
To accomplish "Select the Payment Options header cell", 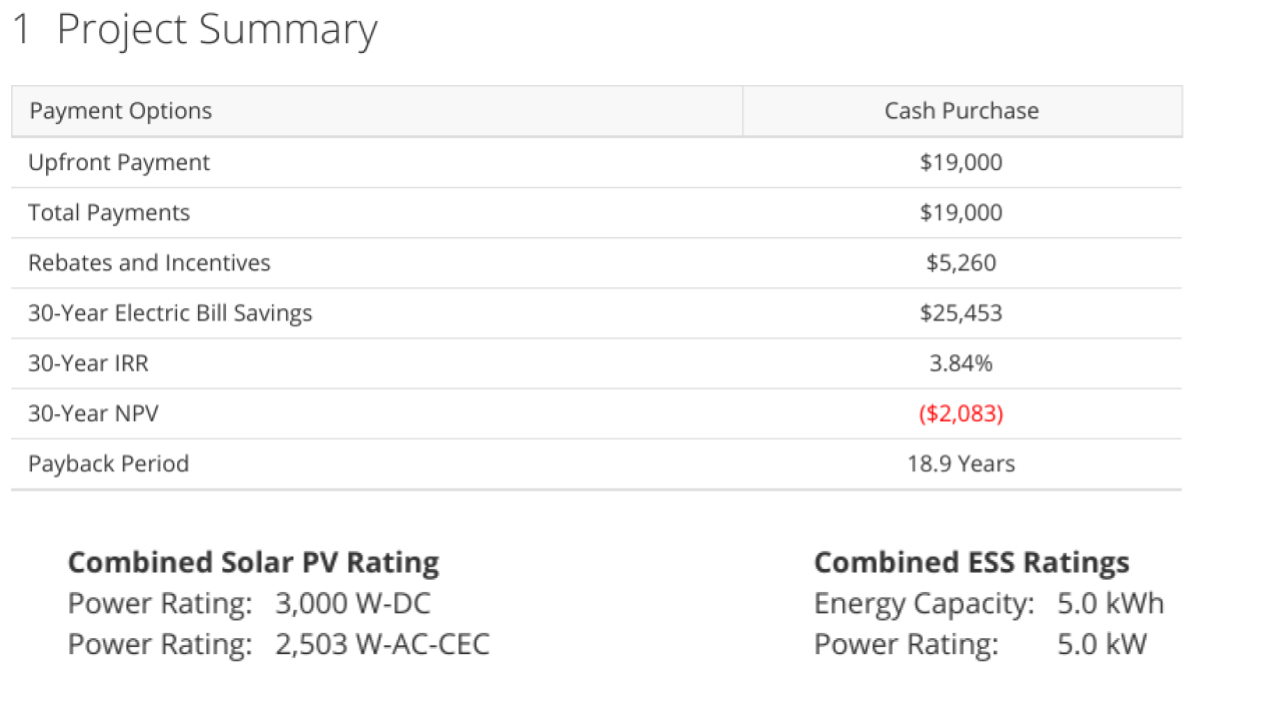I will click(x=377, y=111).
